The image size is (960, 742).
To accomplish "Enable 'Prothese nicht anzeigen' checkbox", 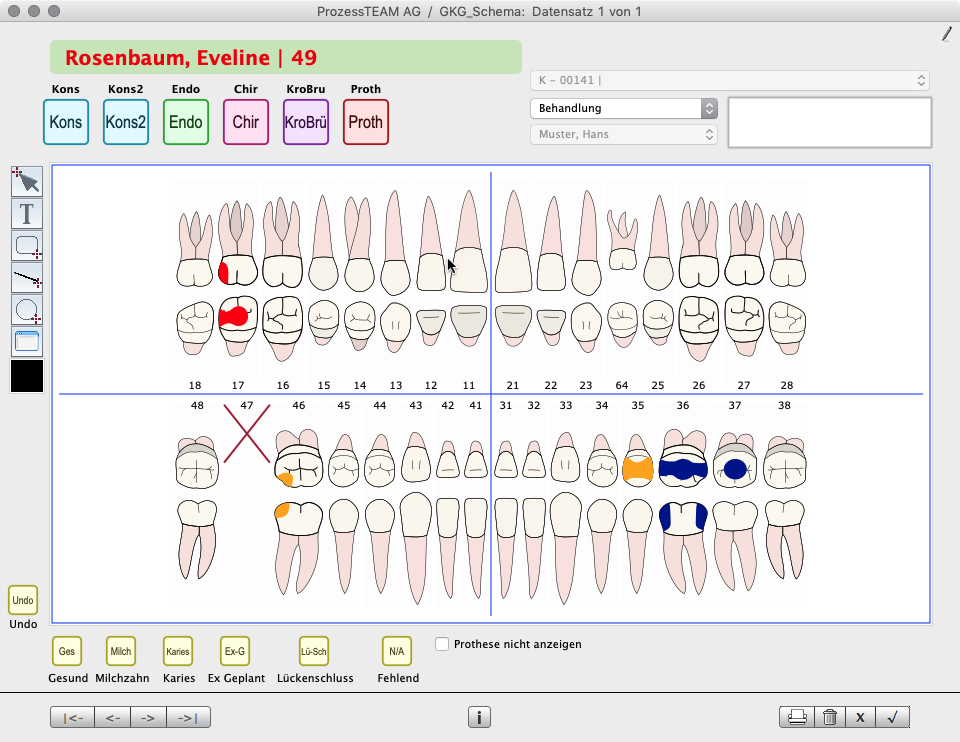I will pyautogui.click(x=442, y=644).
